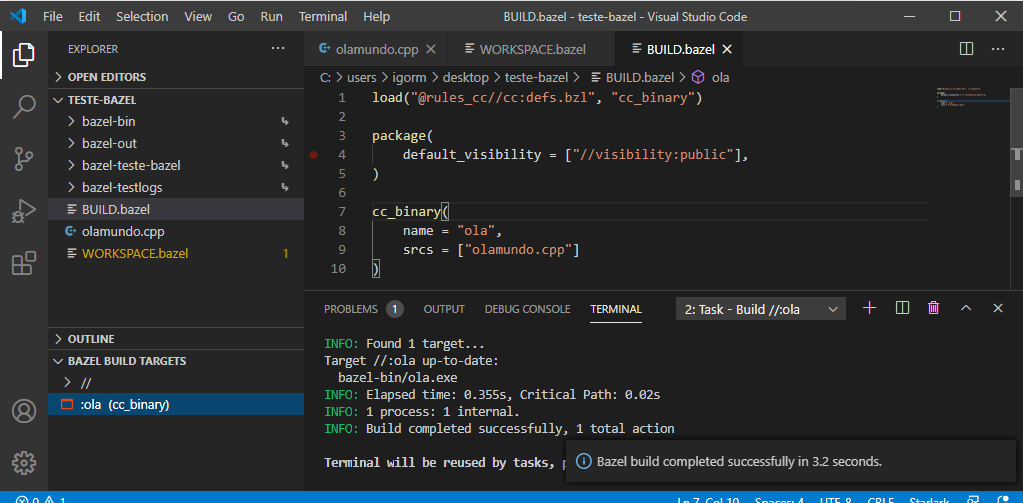Switch to the OUTPUT panel tab
1023x503 pixels.
(x=444, y=309)
